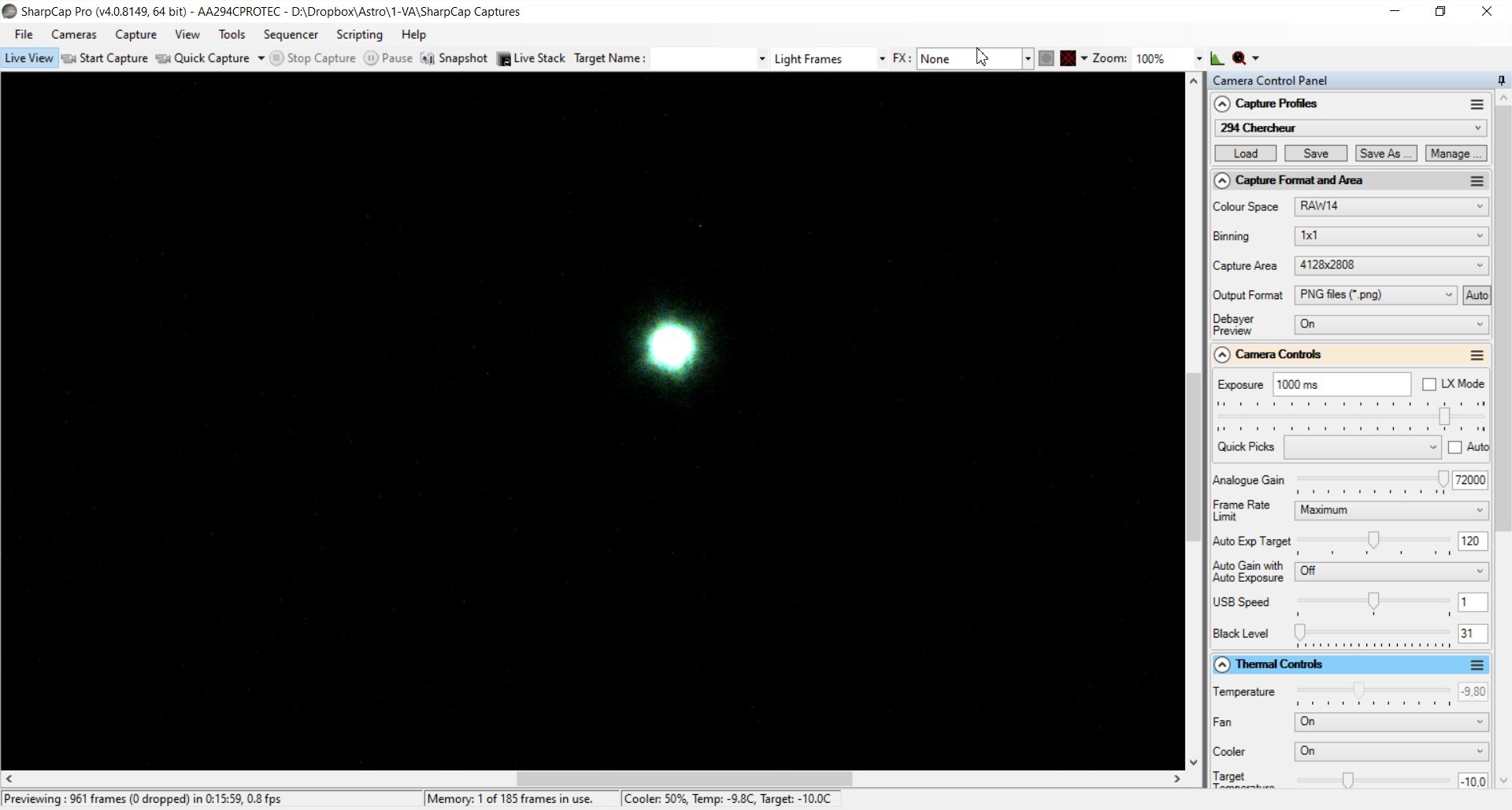The height and width of the screenshot is (810, 1512).
Task: Click the red reticule overlay icon
Action: (1068, 58)
